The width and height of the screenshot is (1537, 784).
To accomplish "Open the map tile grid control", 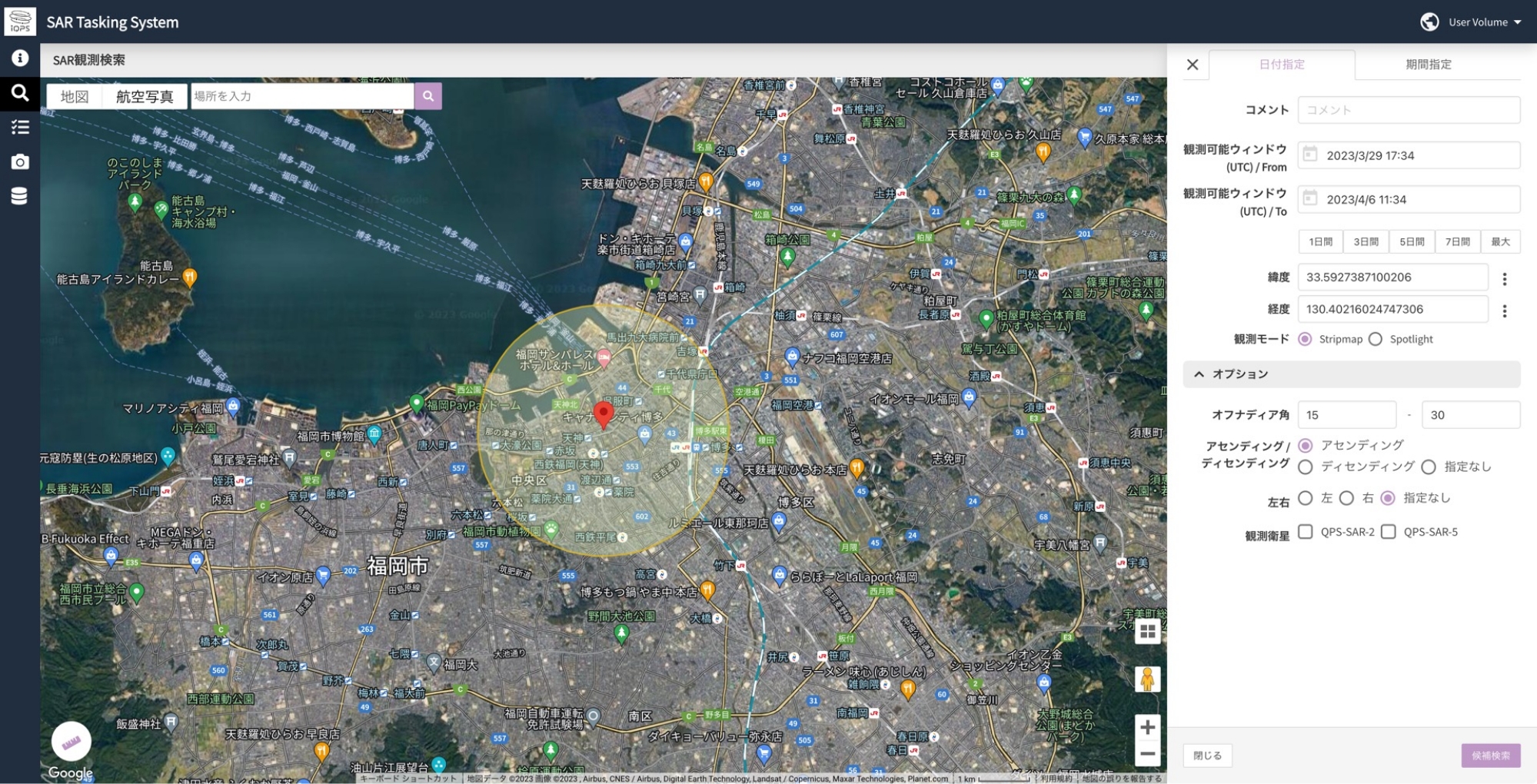I will point(1148,632).
